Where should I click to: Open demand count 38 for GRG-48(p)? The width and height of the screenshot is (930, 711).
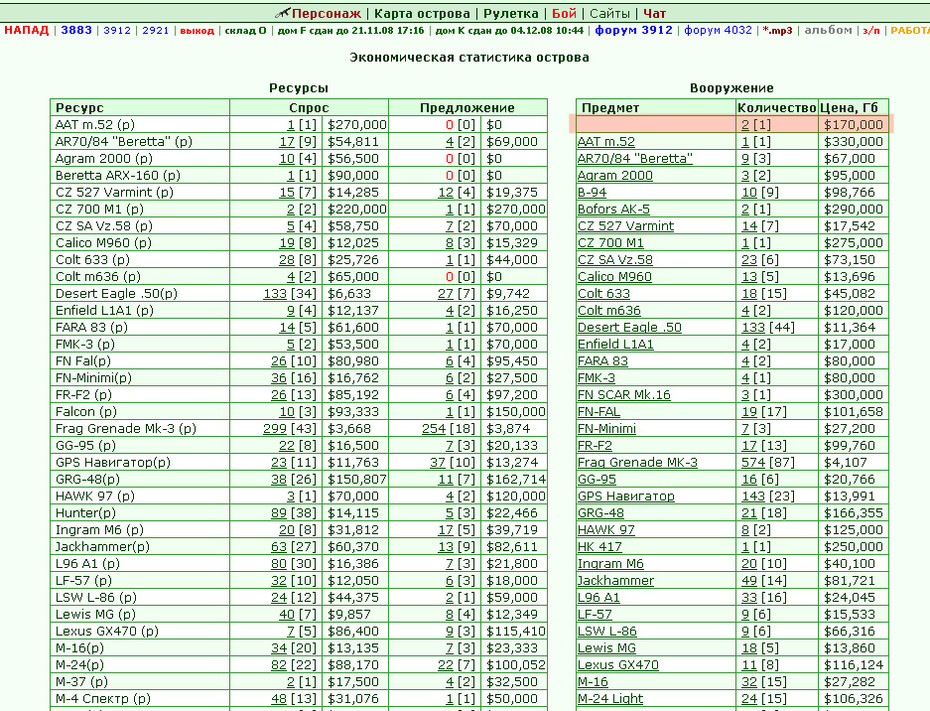tap(279, 480)
